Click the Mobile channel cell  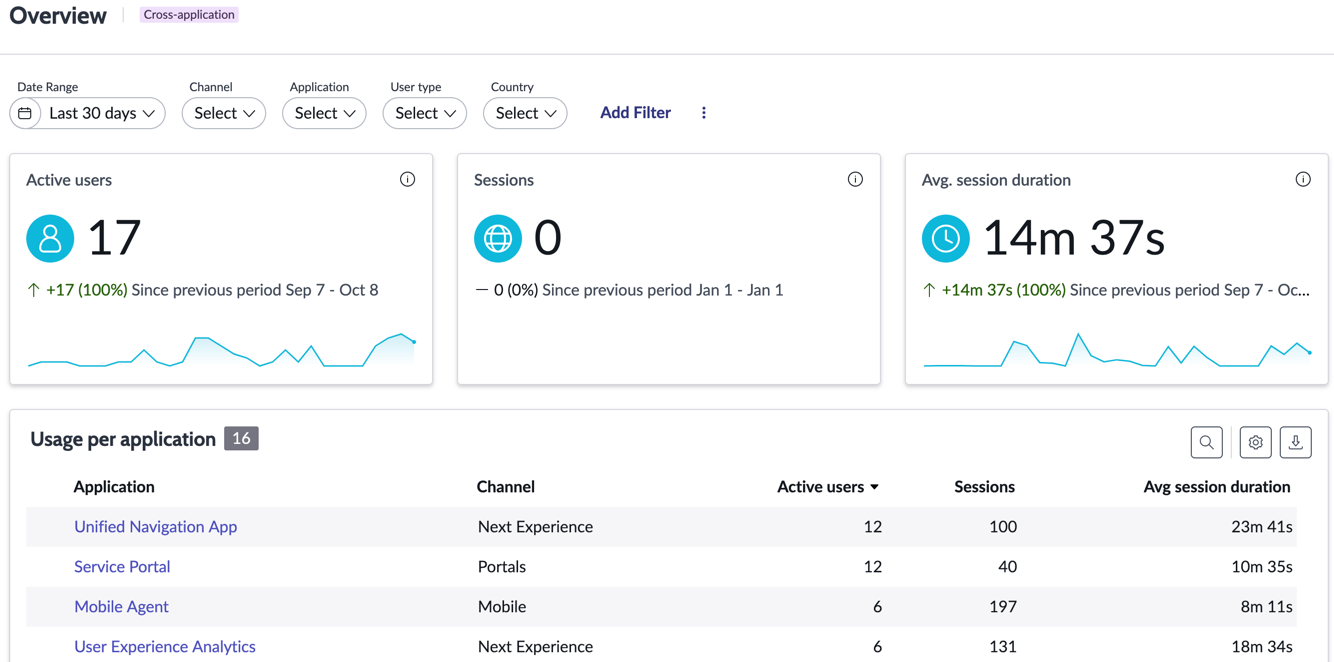point(502,606)
